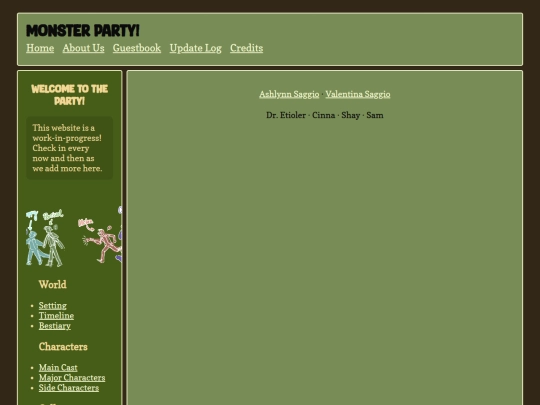Click the Characters section heading
The image size is (540, 405).
point(63,346)
